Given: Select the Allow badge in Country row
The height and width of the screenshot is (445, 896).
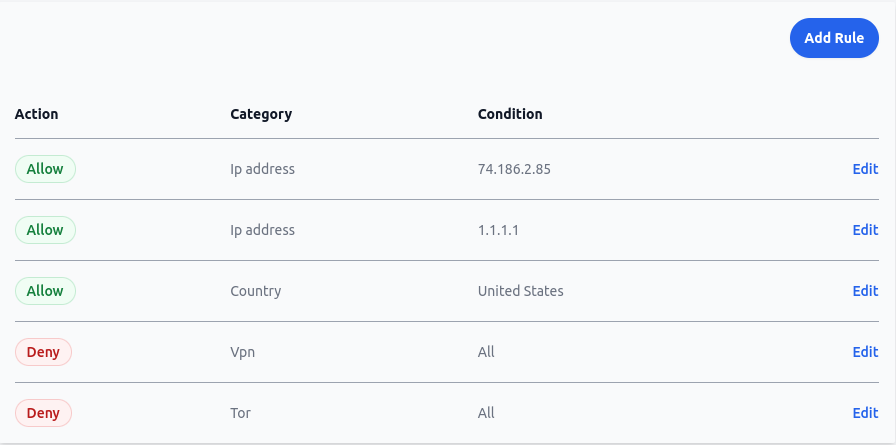Looking at the screenshot, I should (45, 291).
